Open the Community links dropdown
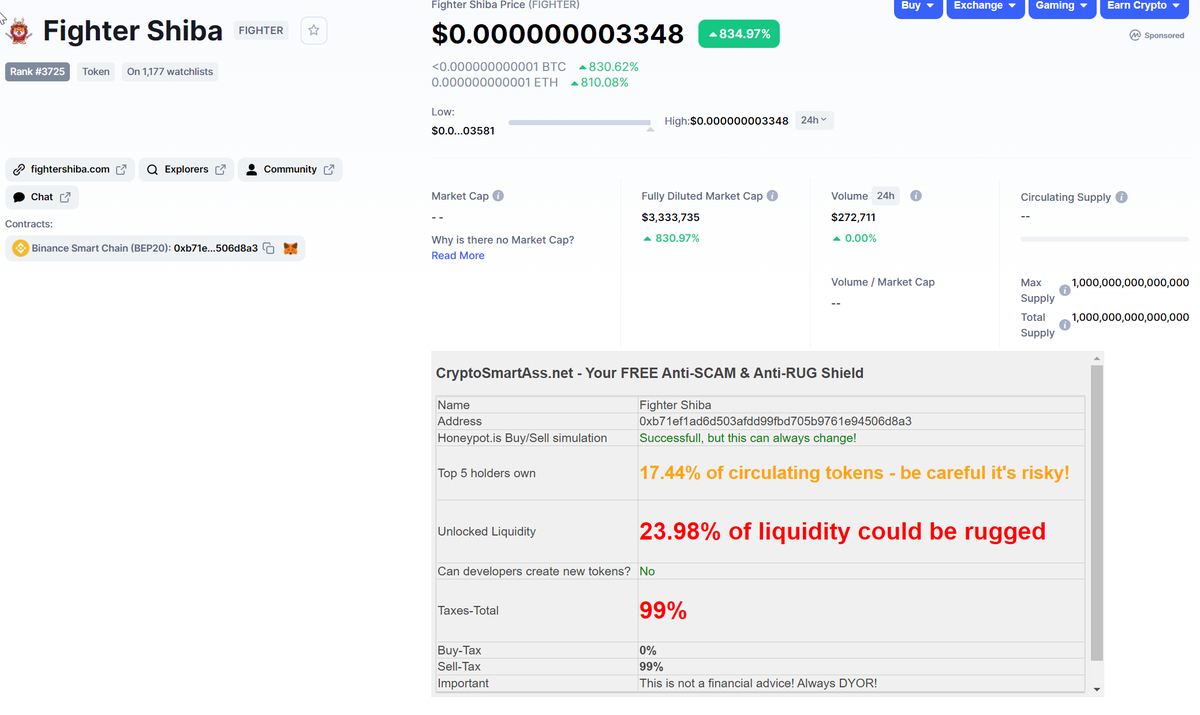Screen dimensions: 1200x715 (290, 169)
